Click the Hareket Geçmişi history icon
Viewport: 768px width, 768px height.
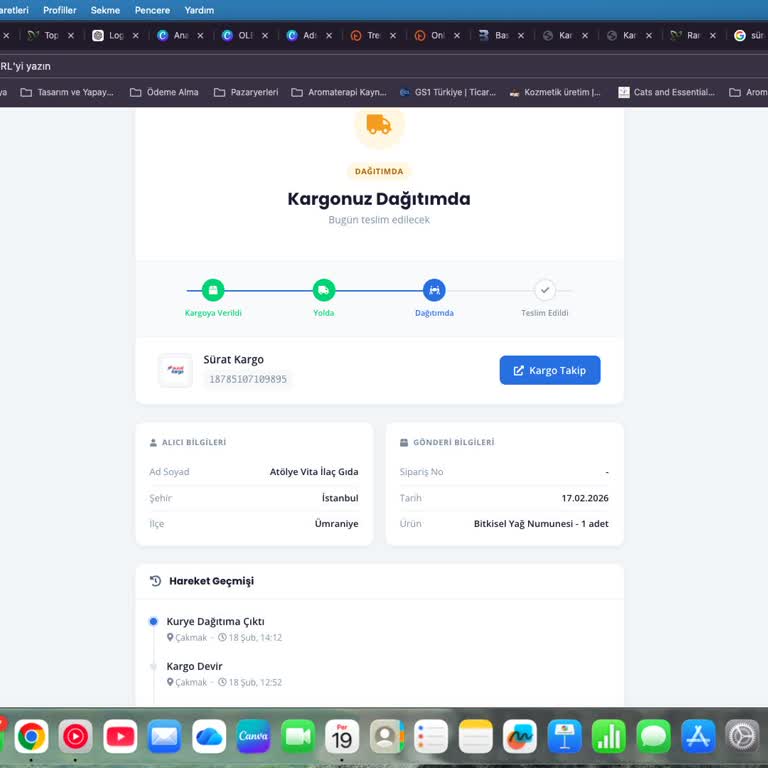click(x=155, y=581)
